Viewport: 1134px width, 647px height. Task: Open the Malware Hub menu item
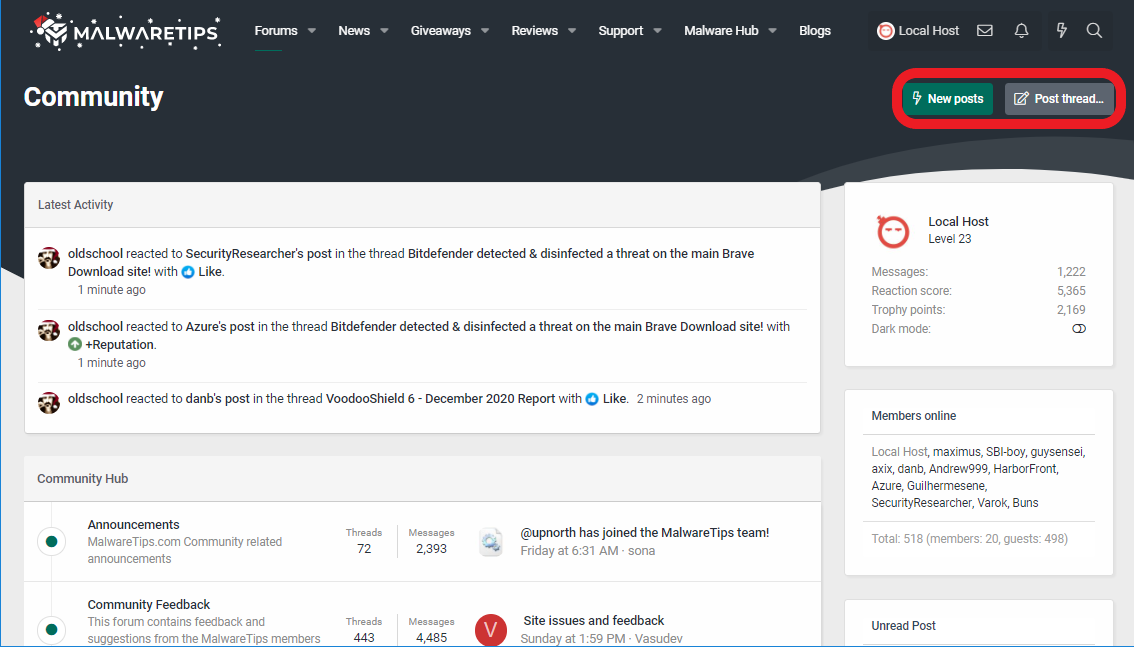(x=721, y=31)
